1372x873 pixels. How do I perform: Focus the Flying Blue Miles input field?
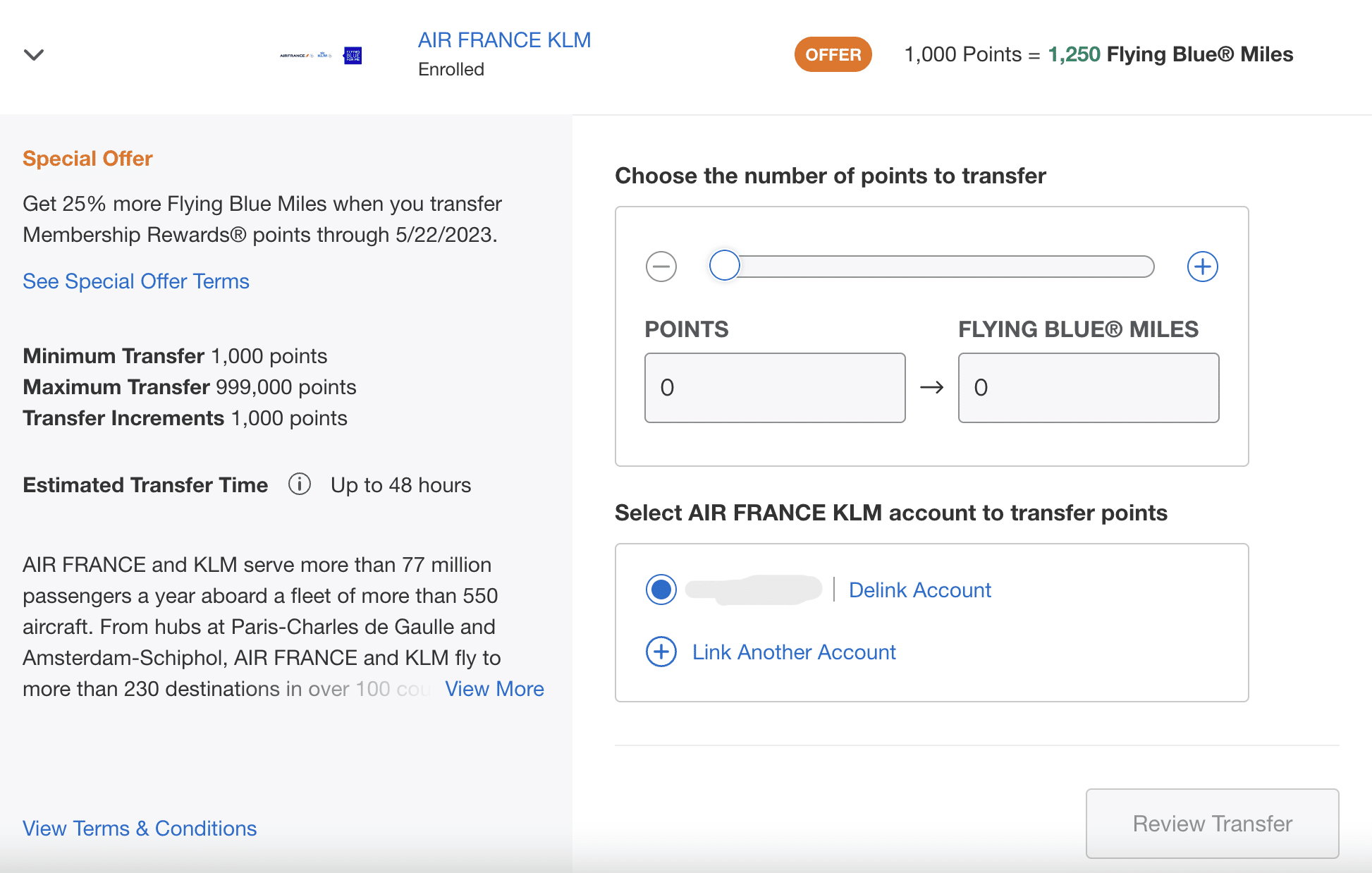[x=1089, y=388]
